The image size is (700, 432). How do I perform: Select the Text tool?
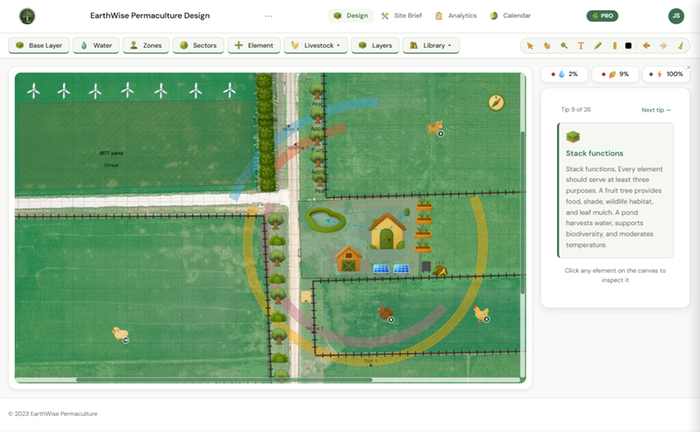pyautogui.click(x=581, y=46)
